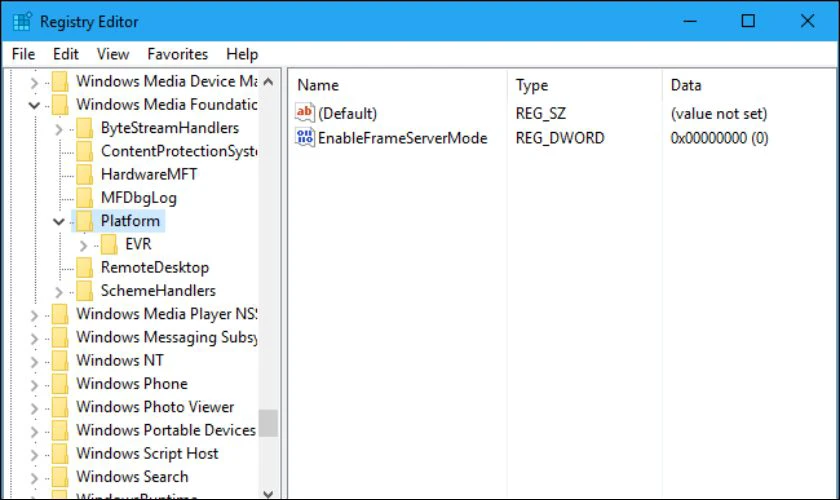Screen dimensions: 840x500
Task: Click the ContentProtectionSystems folder icon
Action: click(x=85, y=151)
